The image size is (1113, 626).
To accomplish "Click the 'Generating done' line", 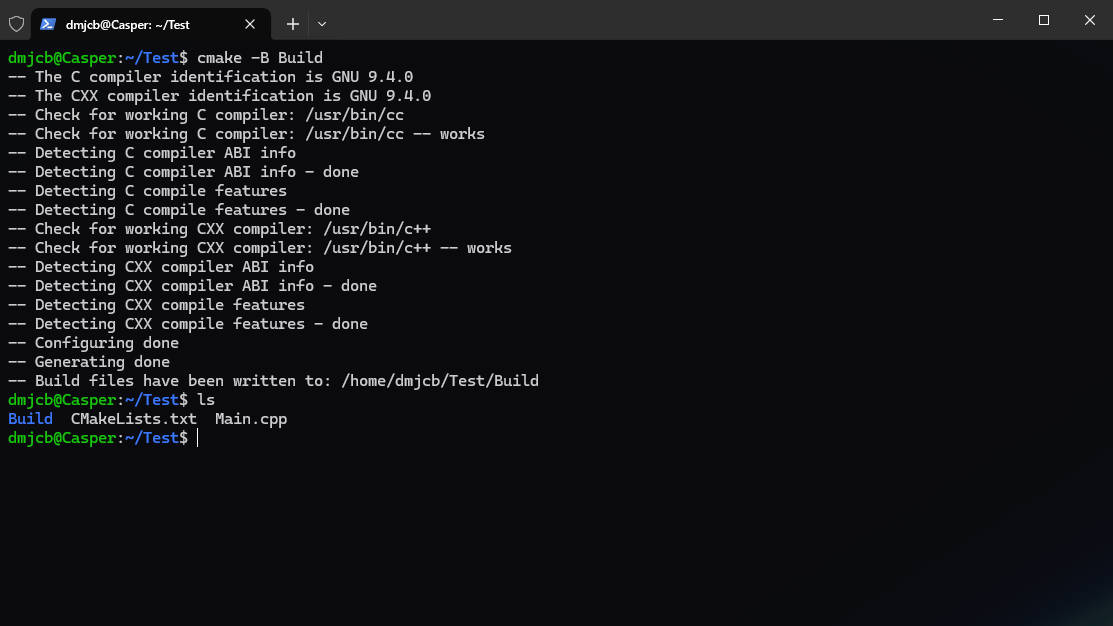I will (x=89, y=362).
